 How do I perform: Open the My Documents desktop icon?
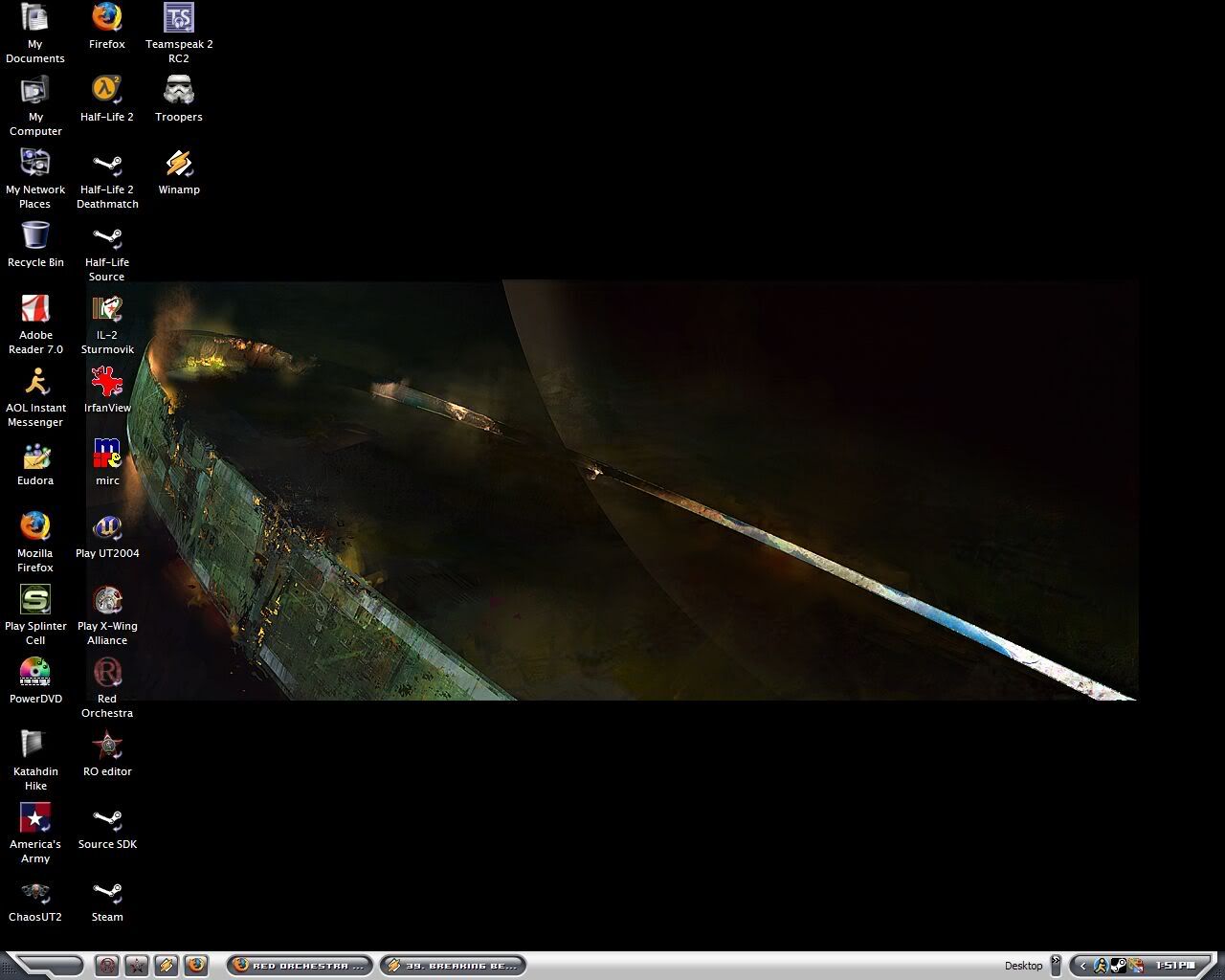coord(35,33)
